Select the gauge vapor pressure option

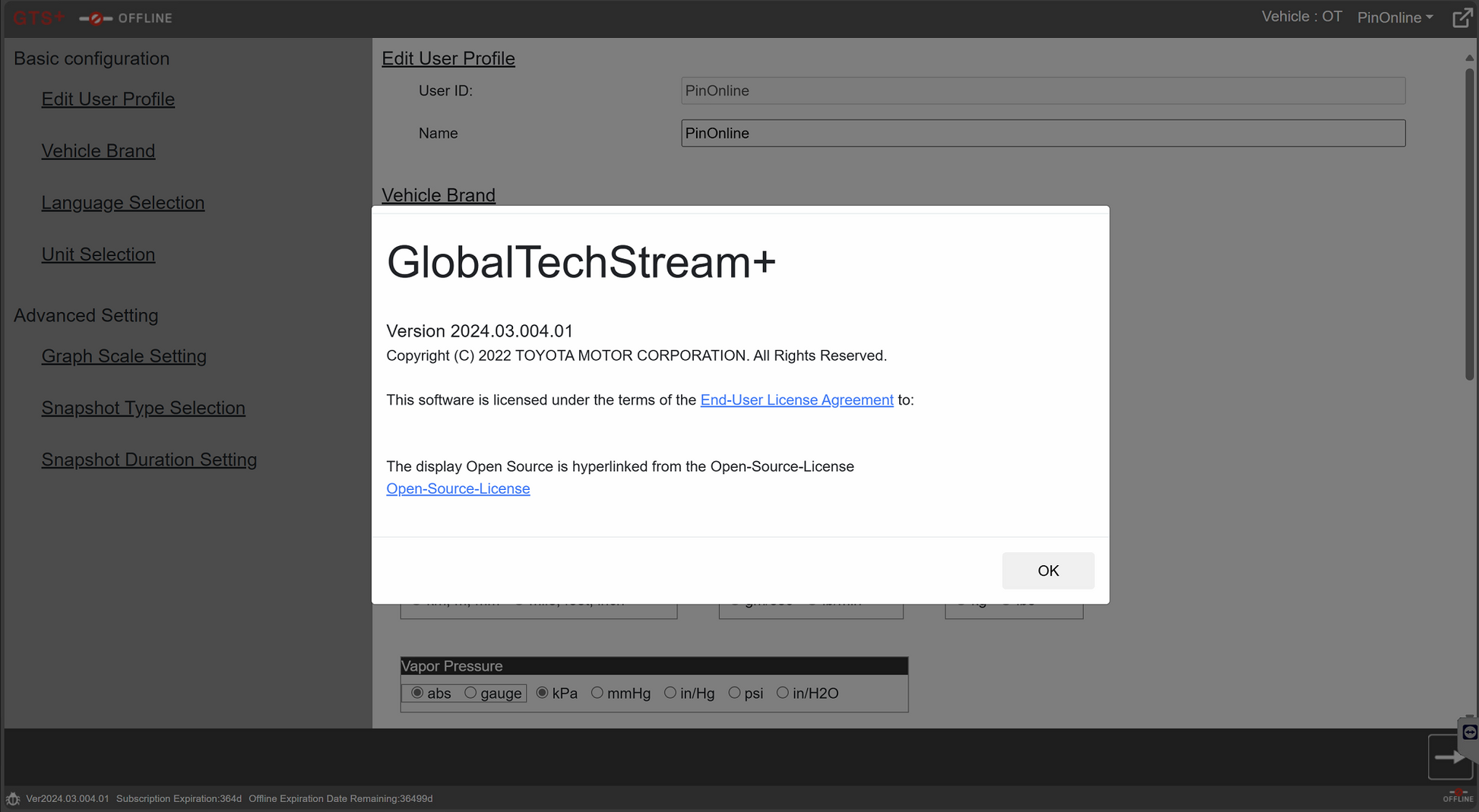click(470, 693)
